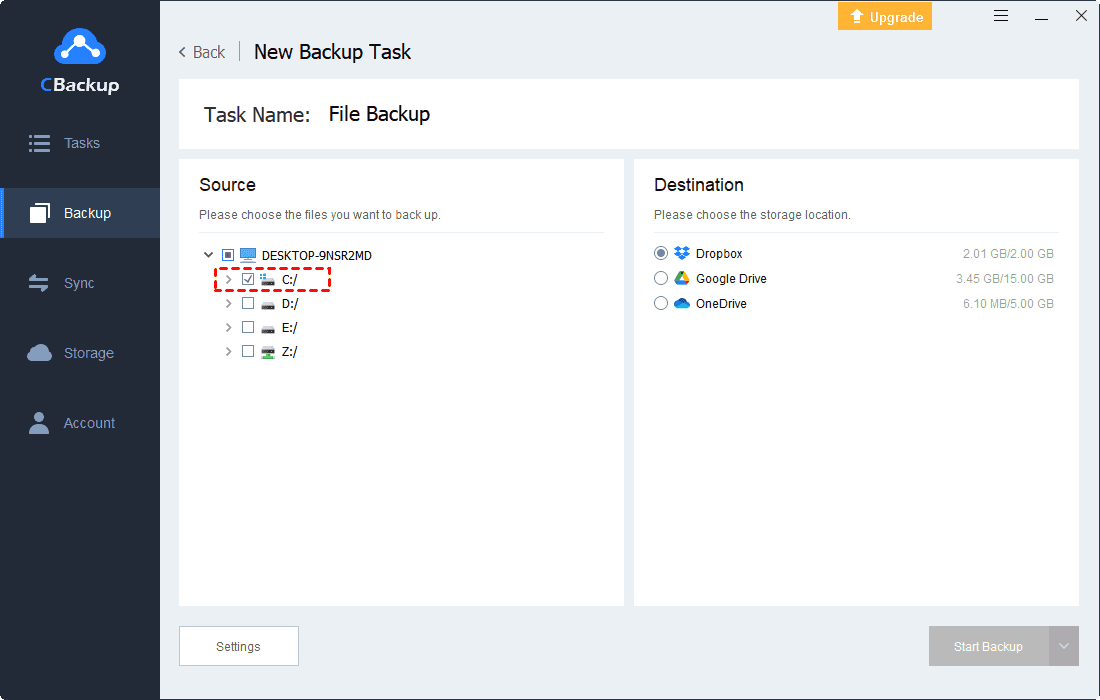This screenshot has width=1100, height=700.
Task: Check the Z:/ drive checkbox
Action: (248, 351)
